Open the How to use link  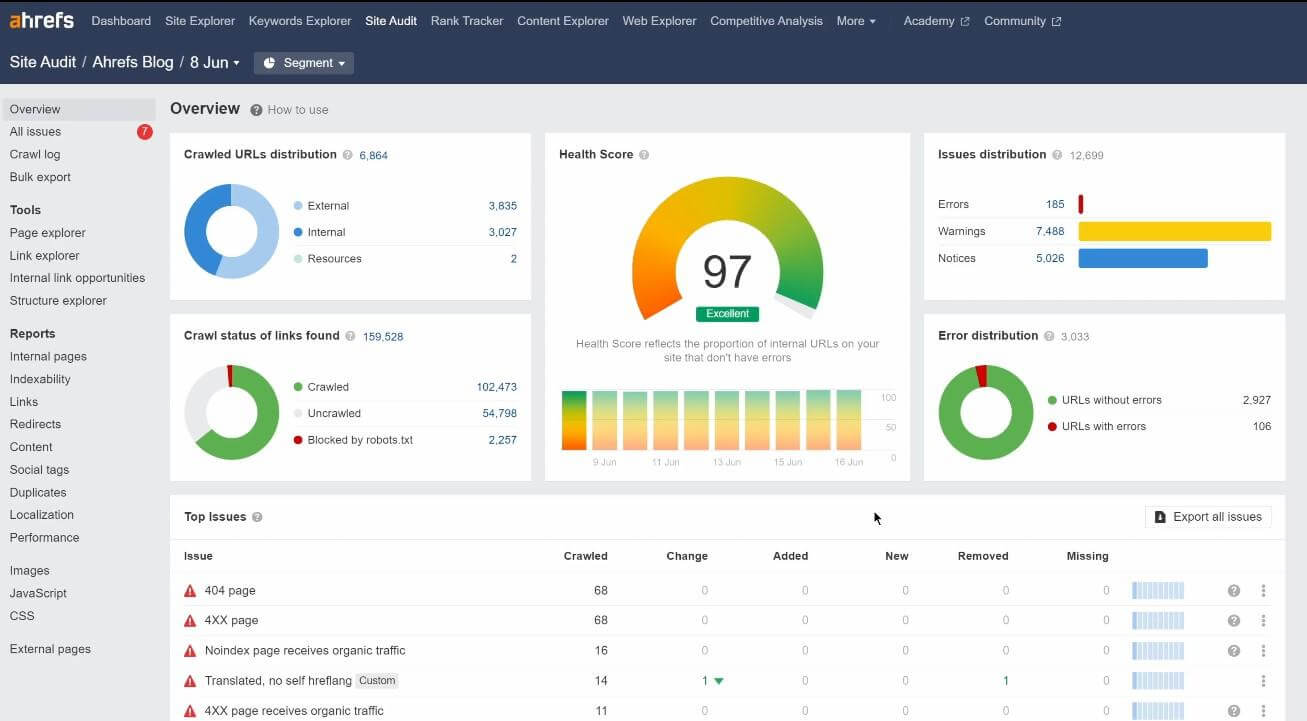point(298,110)
